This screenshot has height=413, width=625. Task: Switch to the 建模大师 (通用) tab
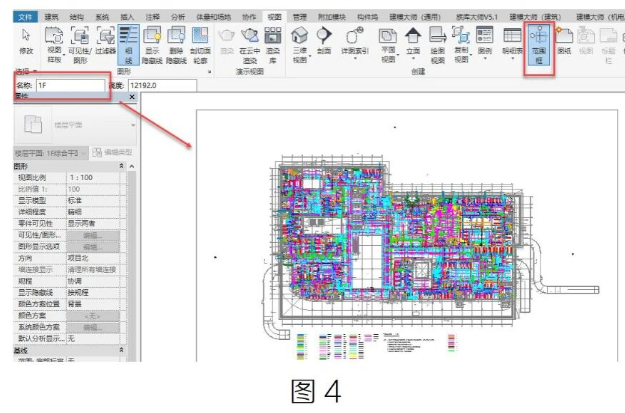click(415, 17)
